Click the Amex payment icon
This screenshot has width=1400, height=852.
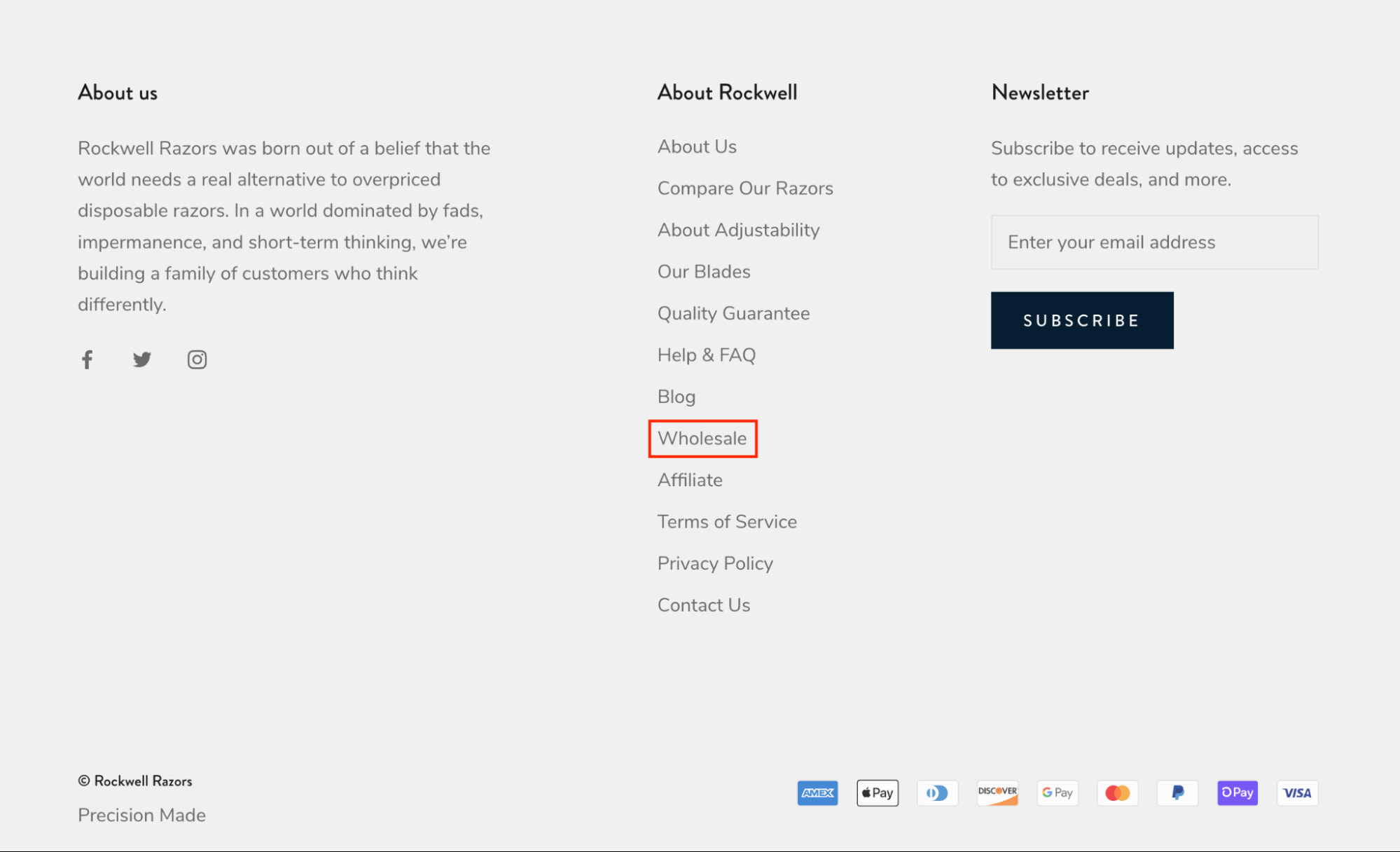817,792
